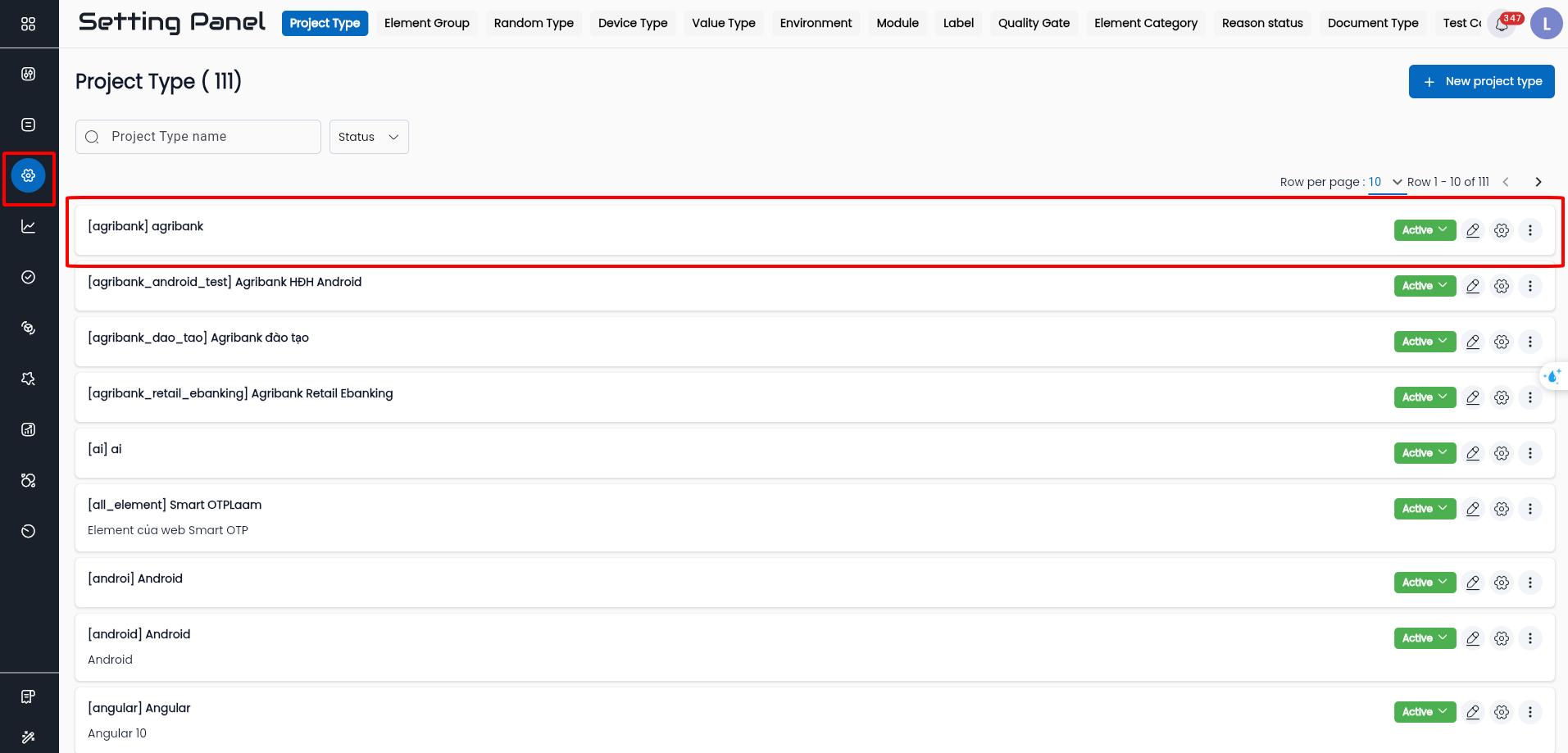Open gear settings for the ai row
Screen dimensions: 1568x753
1502,453
